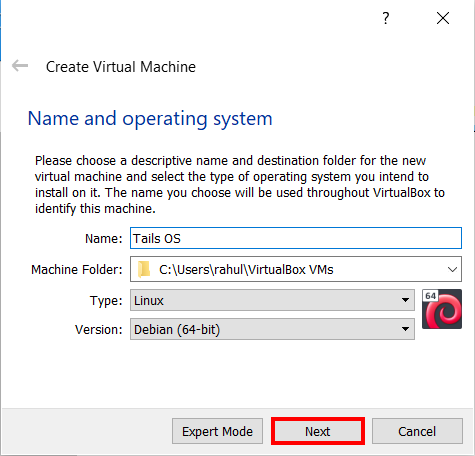Screen dimensions: 475x456
Task: Click the back arrow icon
Action: pos(20,66)
